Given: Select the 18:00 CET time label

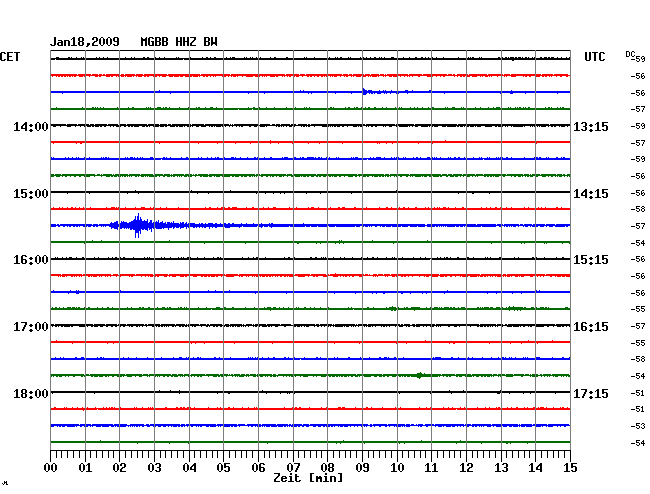Looking at the screenshot, I should click(x=31, y=393).
